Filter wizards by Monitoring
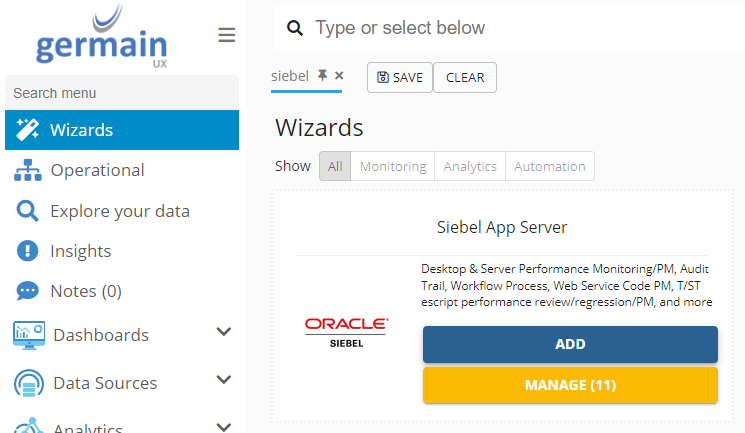This screenshot has height=433, width=745. click(x=393, y=166)
